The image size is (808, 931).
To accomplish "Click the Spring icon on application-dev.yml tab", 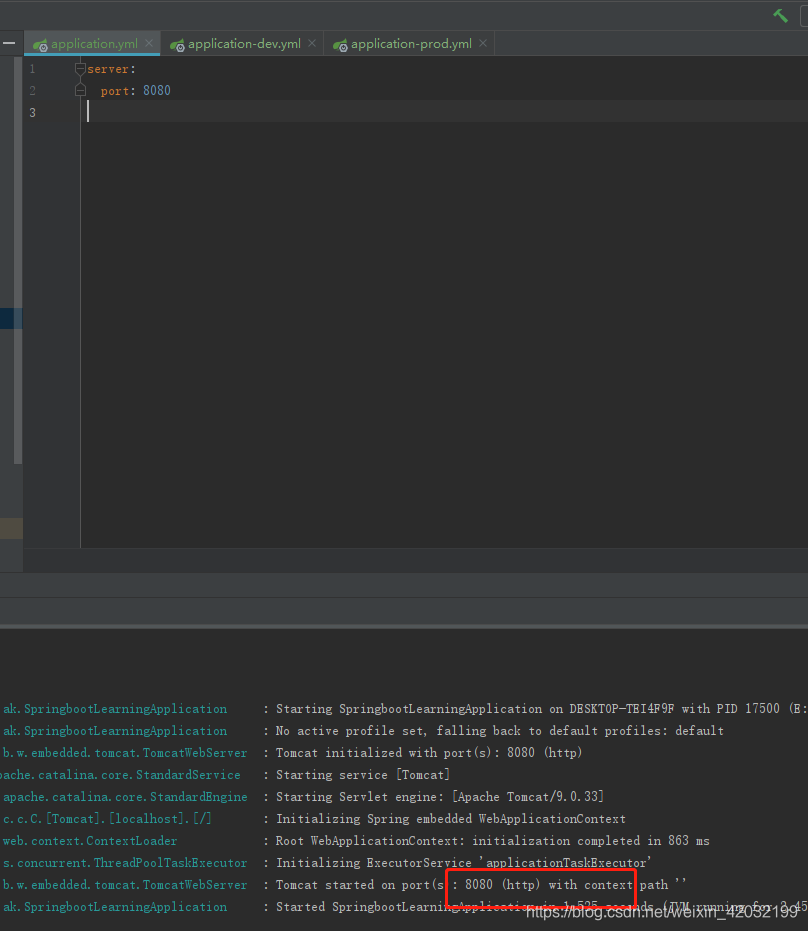I will (x=178, y=45).
